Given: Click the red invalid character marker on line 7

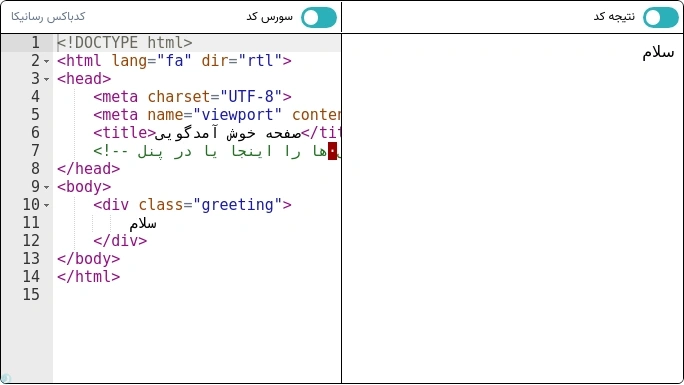Looking at the screenshot, I should point(332,151).
